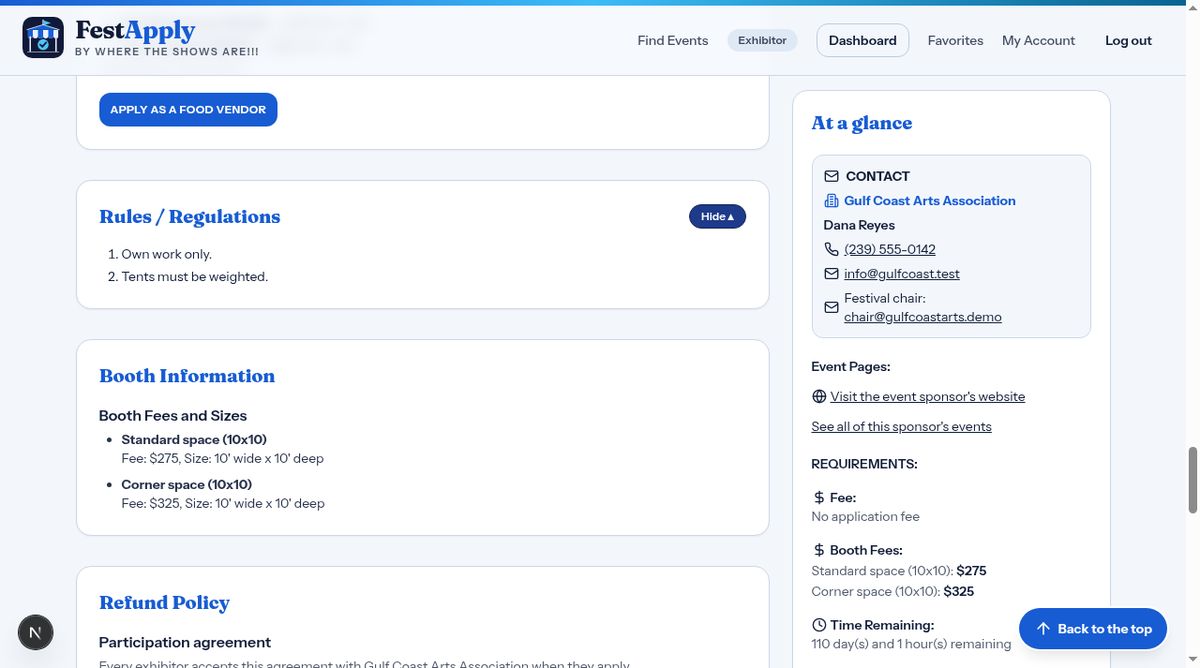Log out of FestApply
Viewport: 1200px width, 668px height.
coord(1128,41)
